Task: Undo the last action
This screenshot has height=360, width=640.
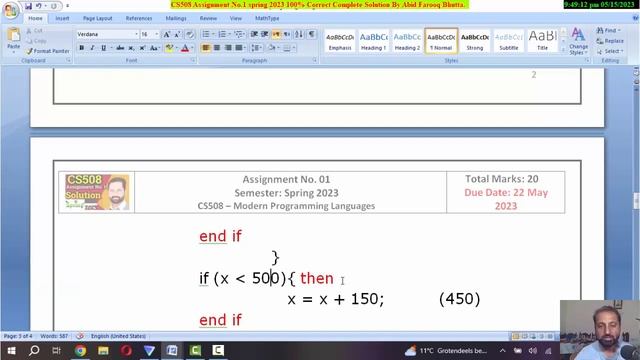Action: click(x=39, y=6)
